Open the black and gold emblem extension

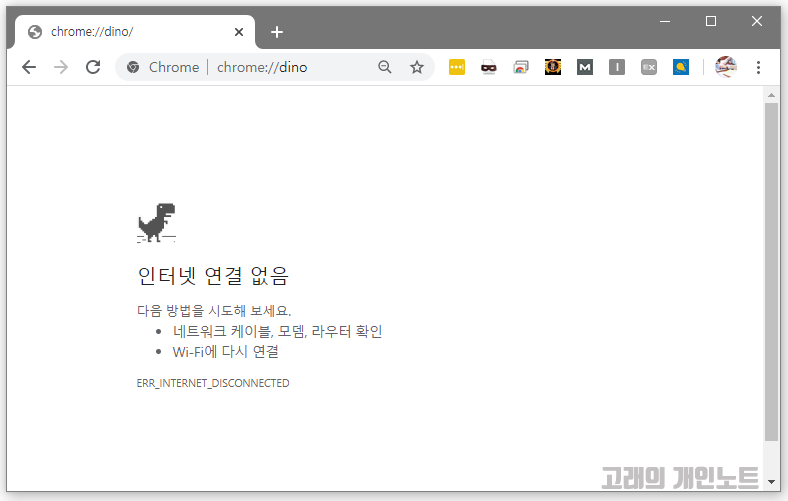pos(553,67)
